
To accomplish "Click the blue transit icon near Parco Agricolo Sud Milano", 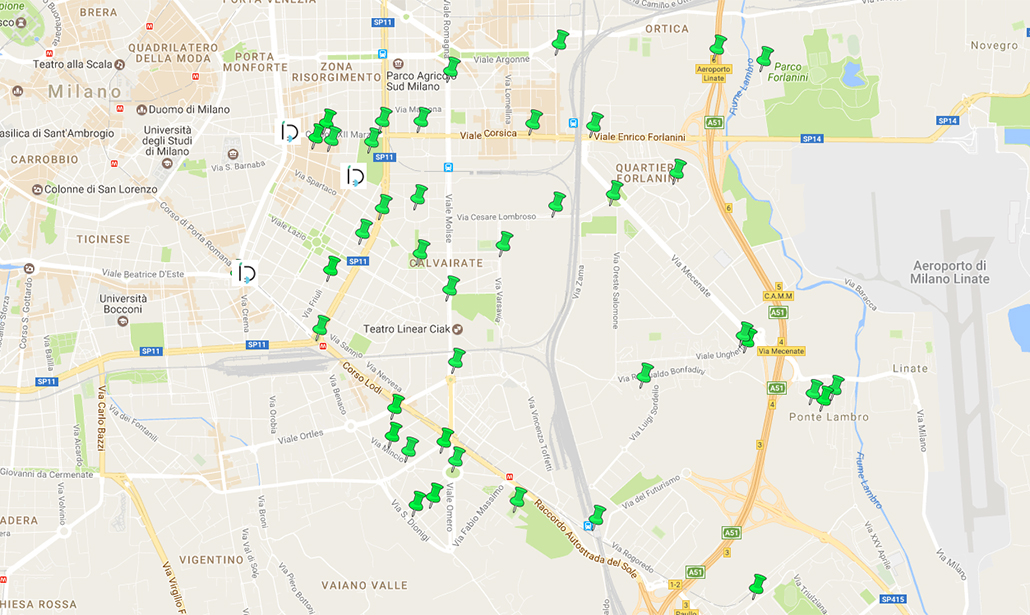I will pos(380,52).
